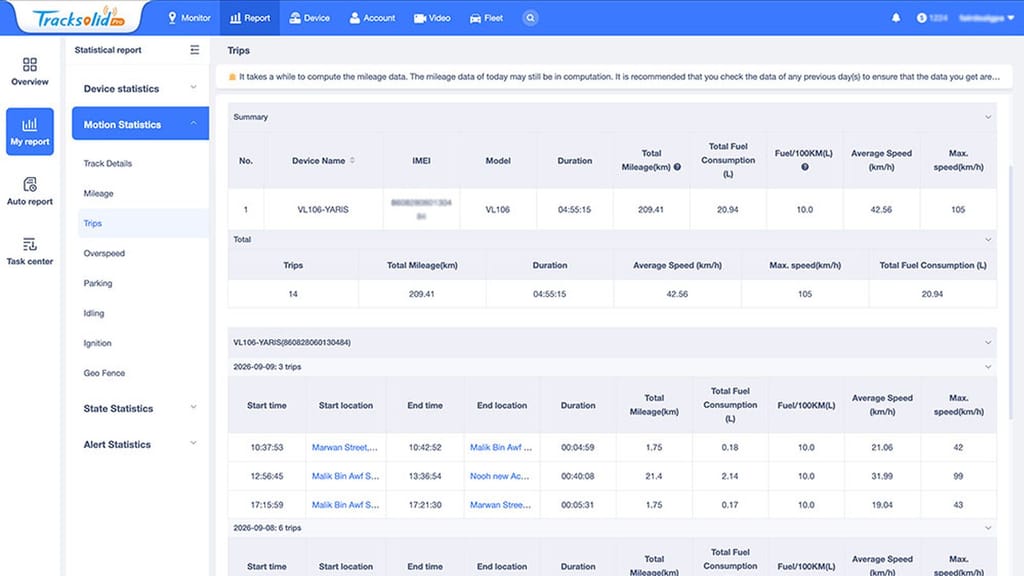Open Geo Fence report
The image size is (1024, 576).
click(104, 373)
